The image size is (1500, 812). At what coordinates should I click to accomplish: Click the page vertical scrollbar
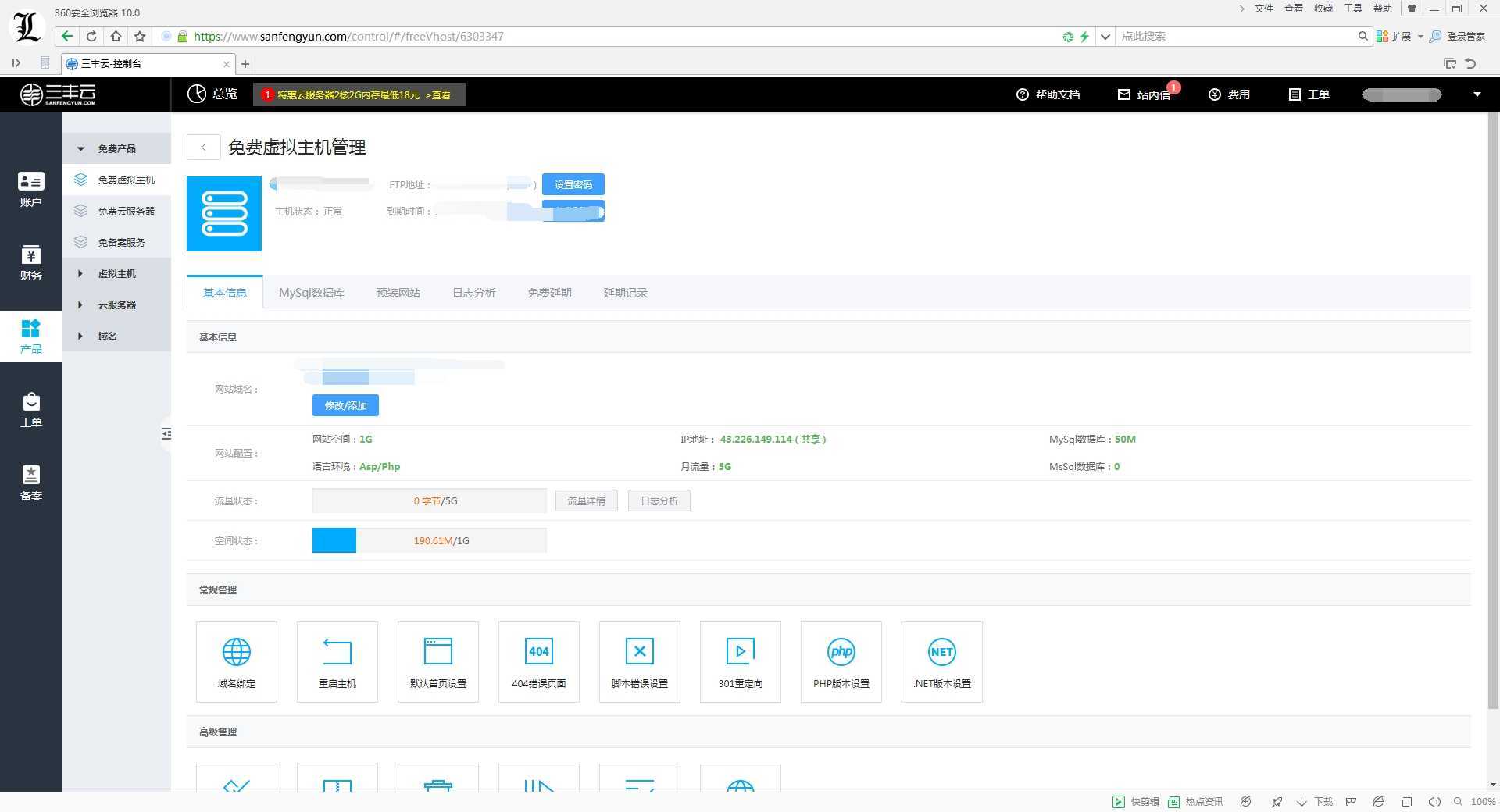point(1493,410)
